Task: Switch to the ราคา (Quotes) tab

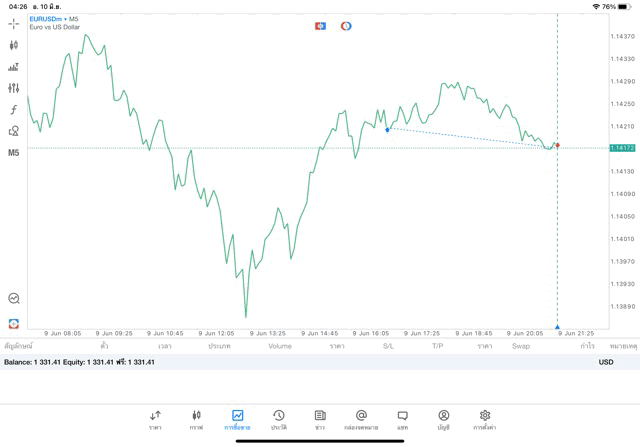Action: click(x=155, y=419)
